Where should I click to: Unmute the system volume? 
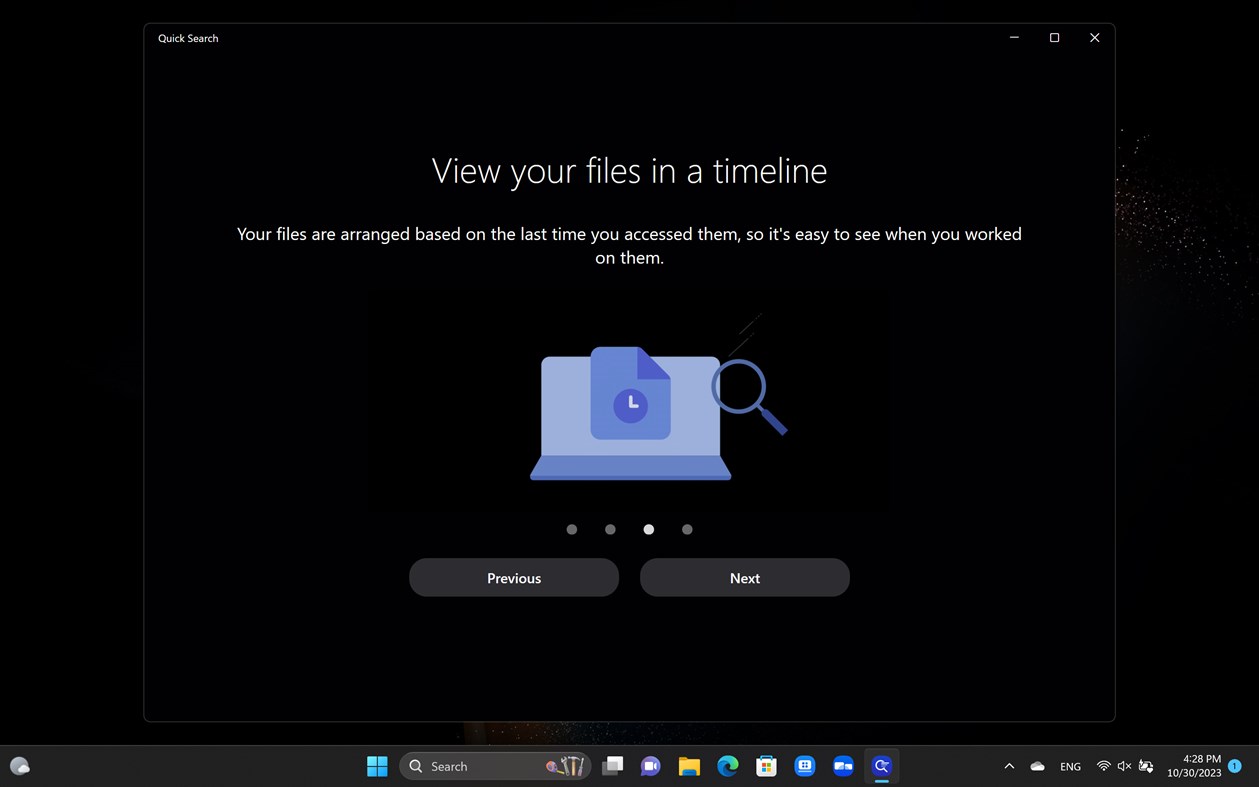coord(1124,765)
